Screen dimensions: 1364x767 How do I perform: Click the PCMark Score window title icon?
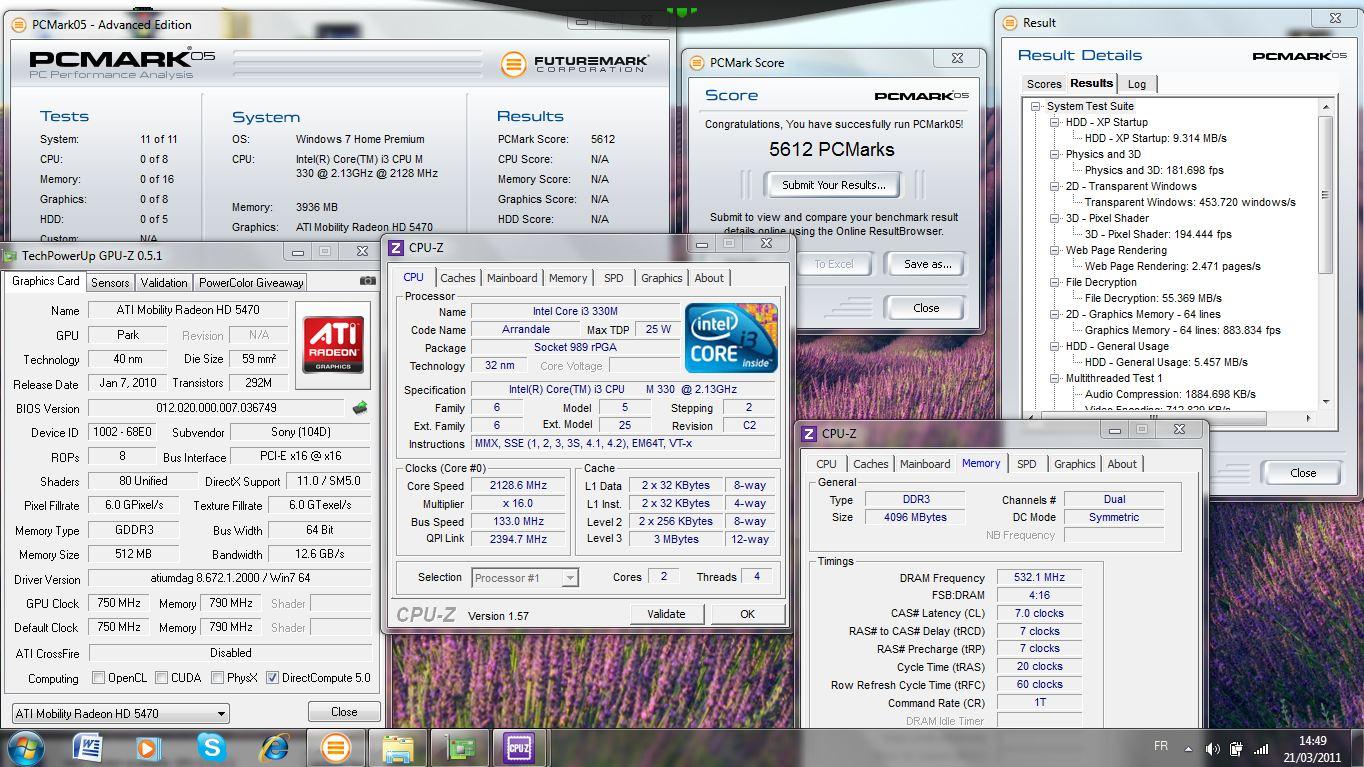[696, 62]
